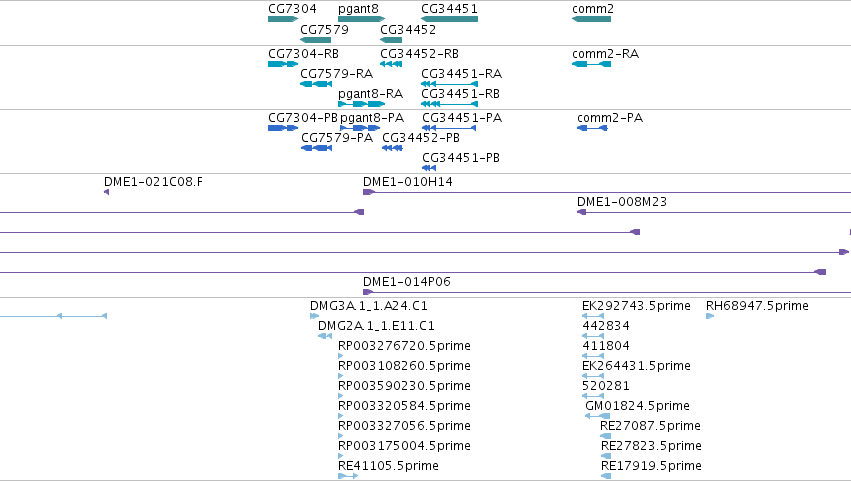
Task: Click the GM01824.5prime EST
Action: tap(598, 416)
